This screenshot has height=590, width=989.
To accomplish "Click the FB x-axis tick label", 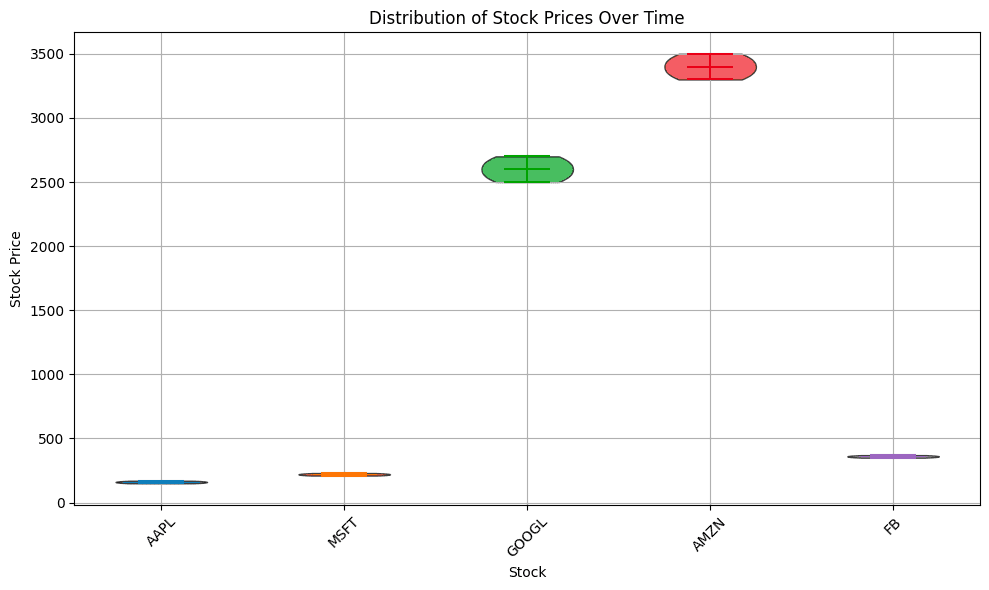I will 892,526.
